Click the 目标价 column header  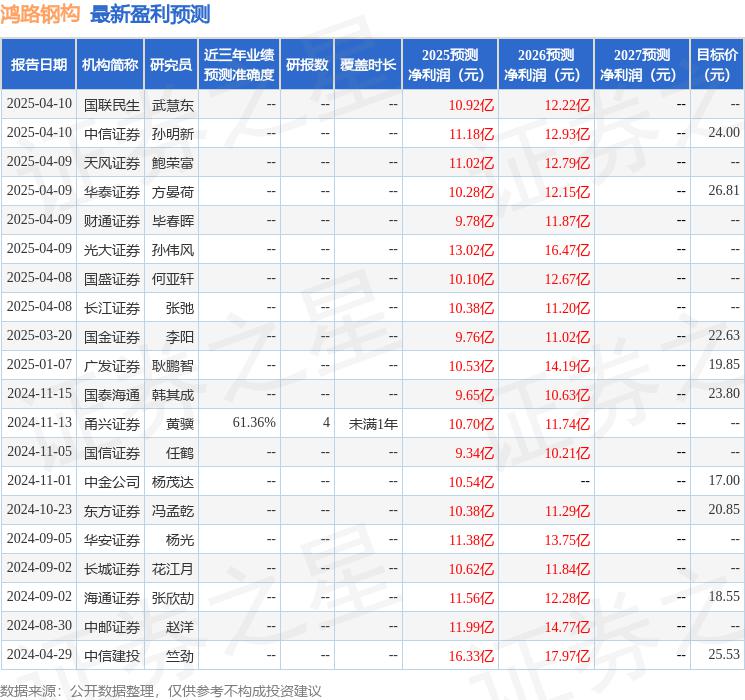coord(717,65)
